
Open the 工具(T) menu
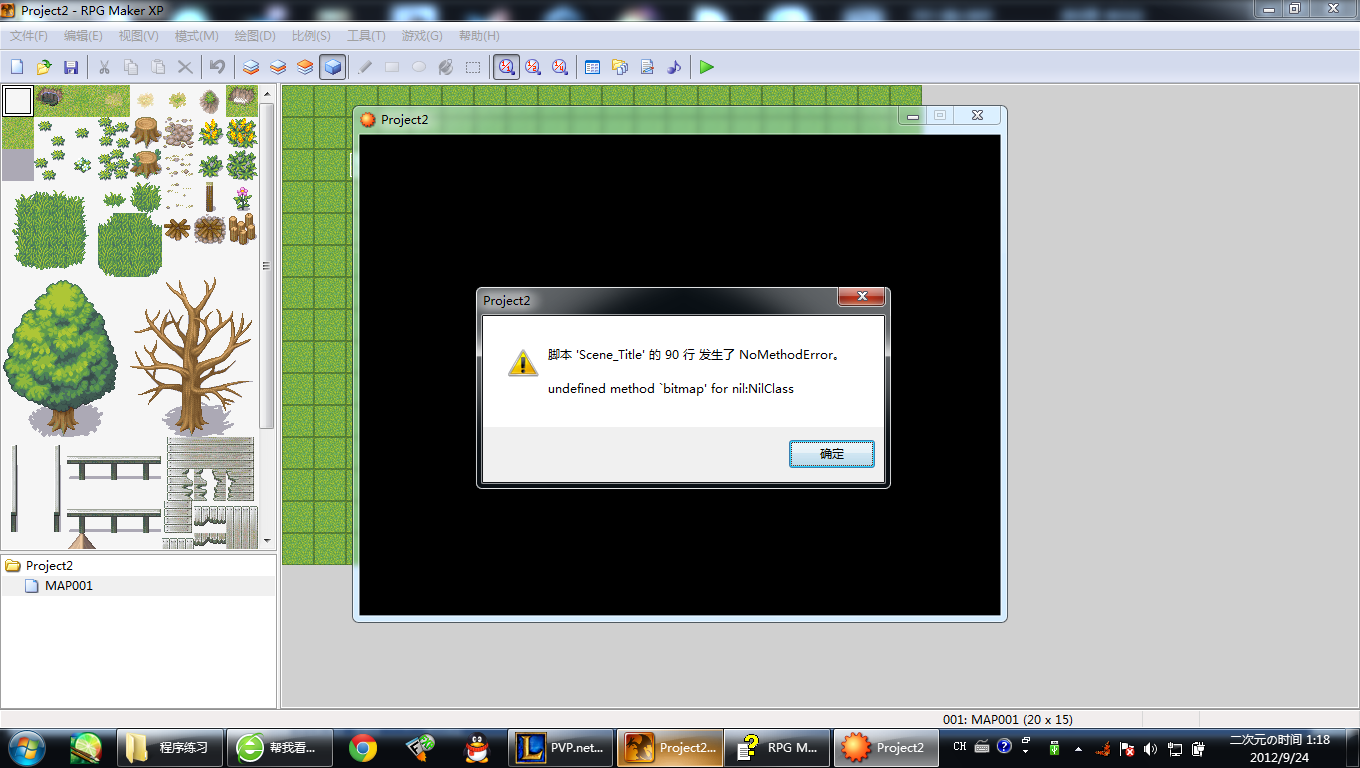coord(366,36)
